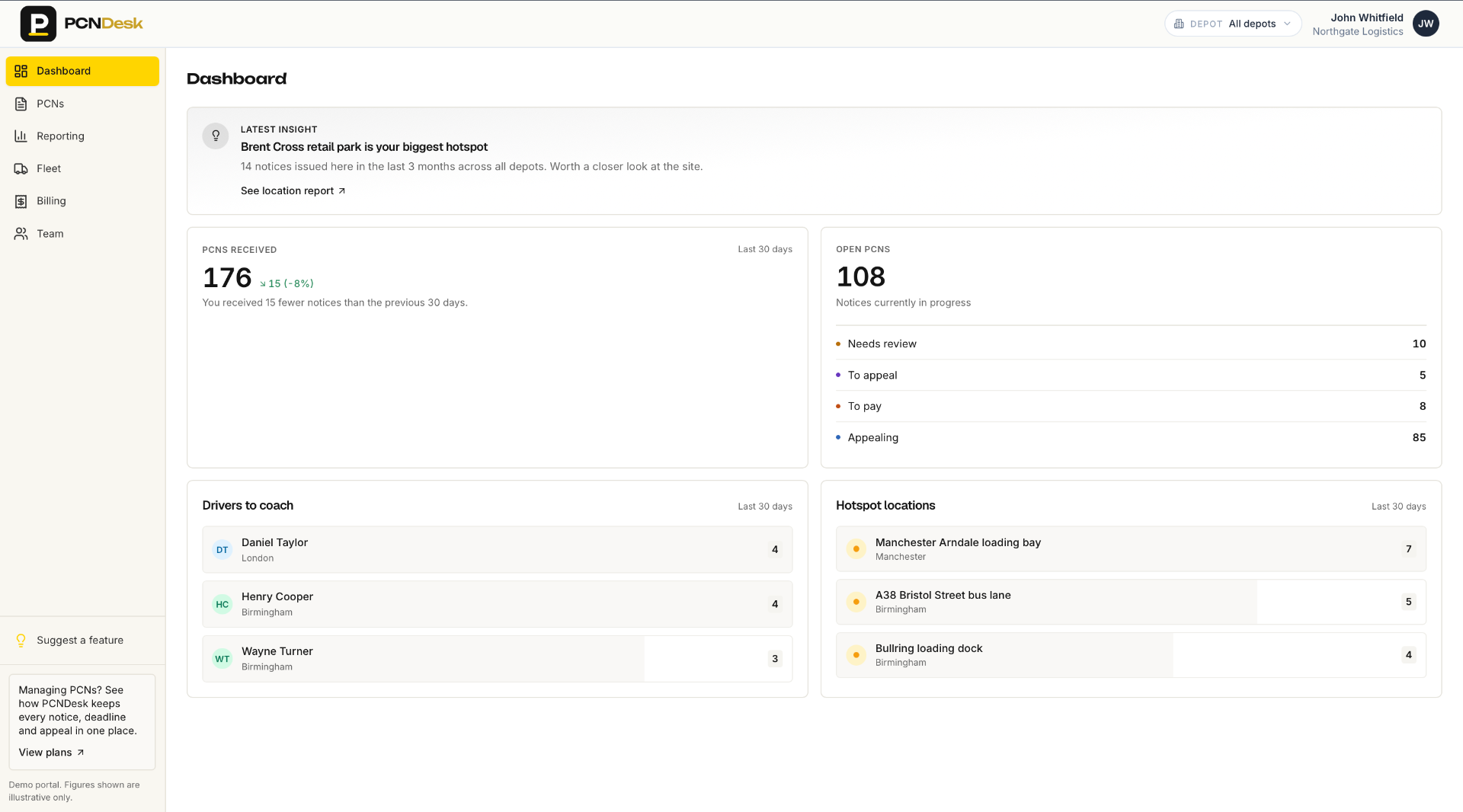Click the Hotspot locations heading
Image resolution: width=1463 pixels, height=812 pixels.
(x=885, y=505)
